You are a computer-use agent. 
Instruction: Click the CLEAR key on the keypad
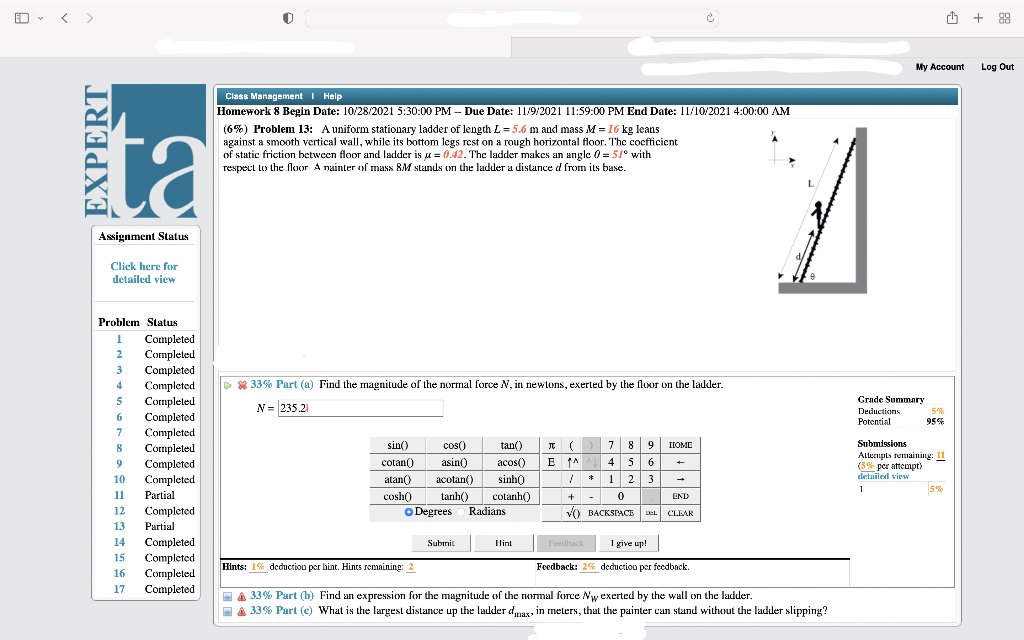click(x=679, y=515)
